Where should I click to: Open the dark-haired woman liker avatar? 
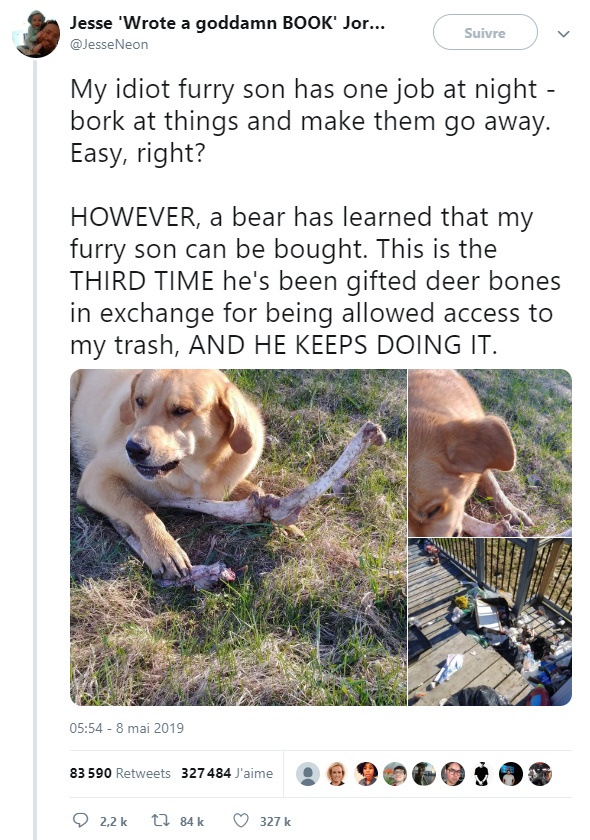[366, 774]
